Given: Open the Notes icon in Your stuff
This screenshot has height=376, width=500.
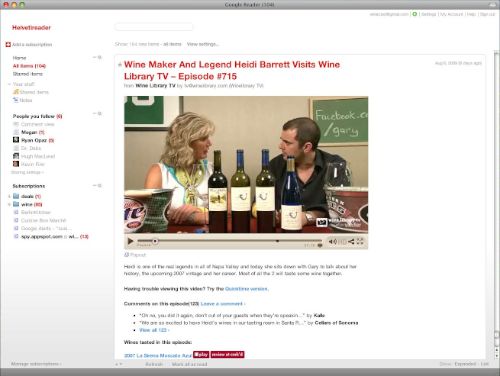Looking at the screenshot, I should 16,100.
